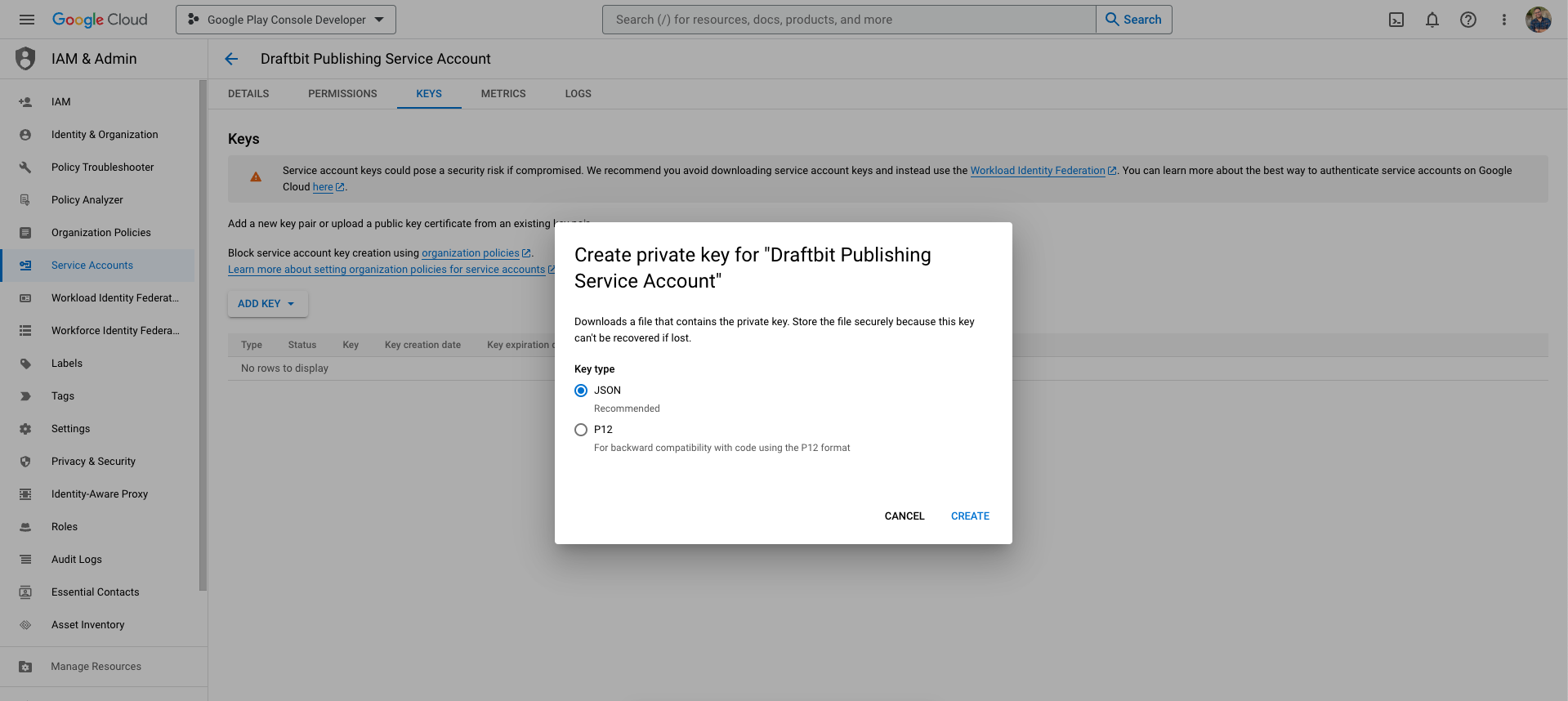Switch to the METRICS tab
This screenshot has width=1568, height=701.
pos(503,94)
